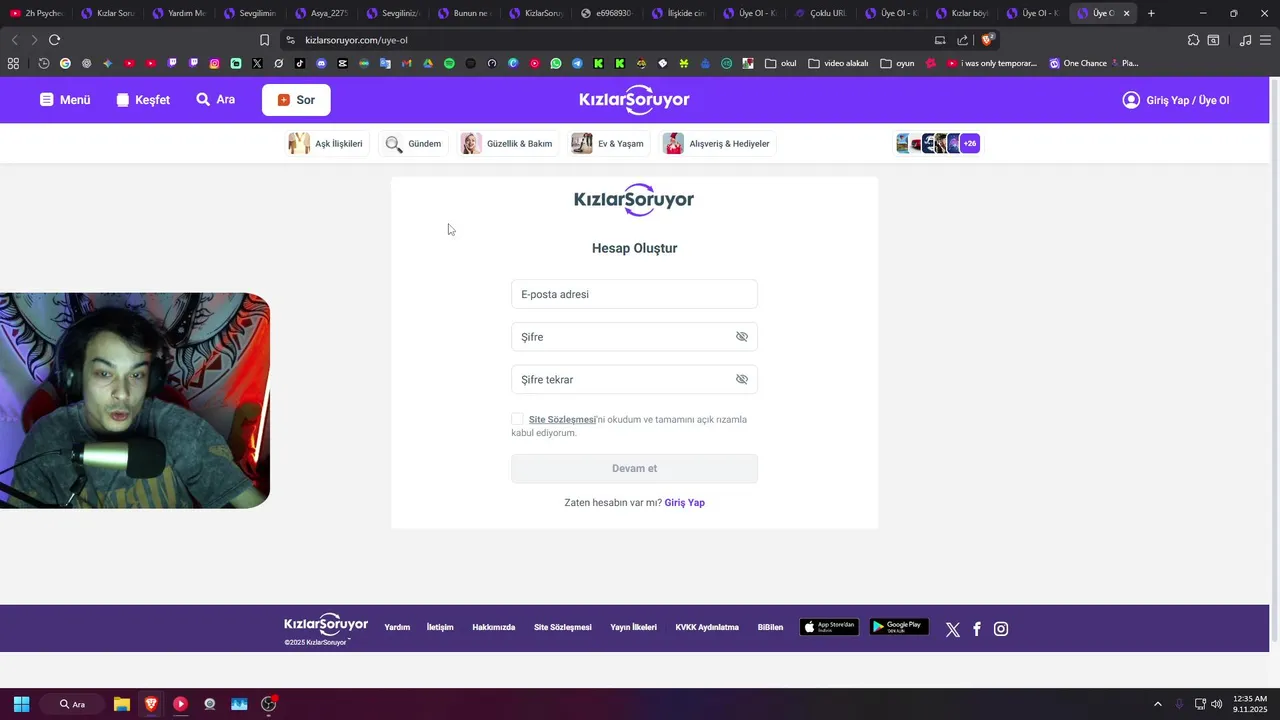
Task: Expand the +26 more topics badge
Action: 970,144
